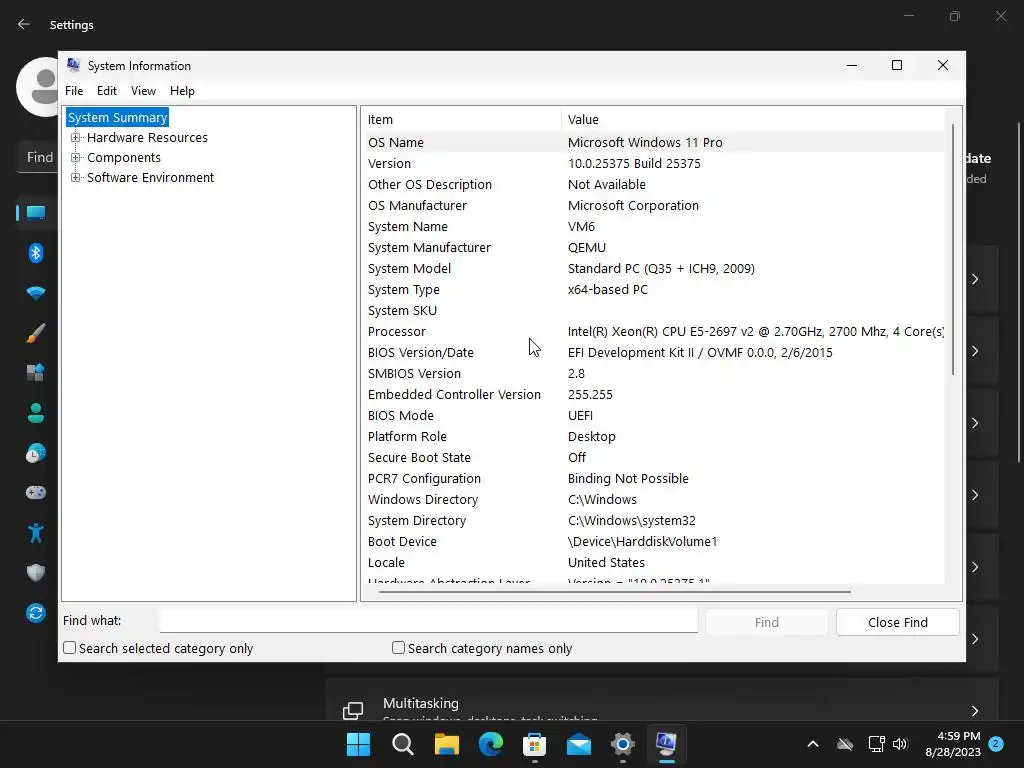Viewport: 1024px width, 768px height.
Task: Open Network & internet Wi-Fi icon in Settings
Action: pyautogui.click(x=35, y=293)
